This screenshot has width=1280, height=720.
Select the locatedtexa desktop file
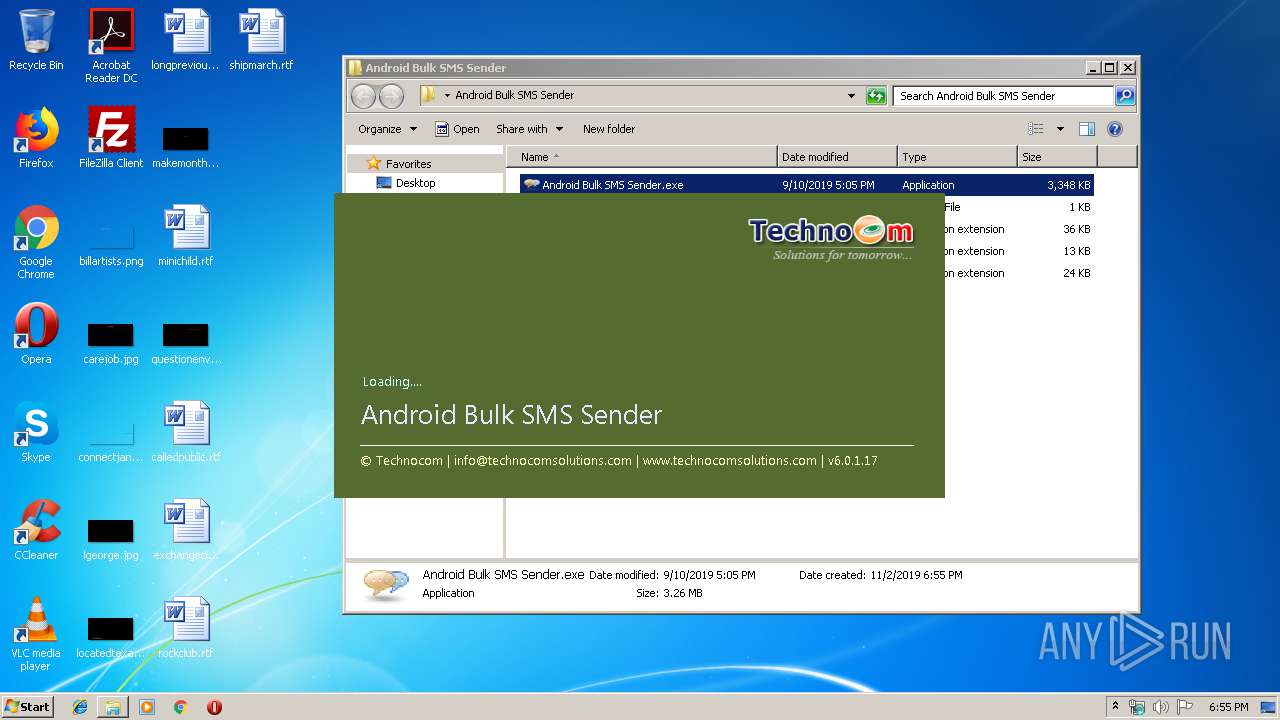[111, 637]
